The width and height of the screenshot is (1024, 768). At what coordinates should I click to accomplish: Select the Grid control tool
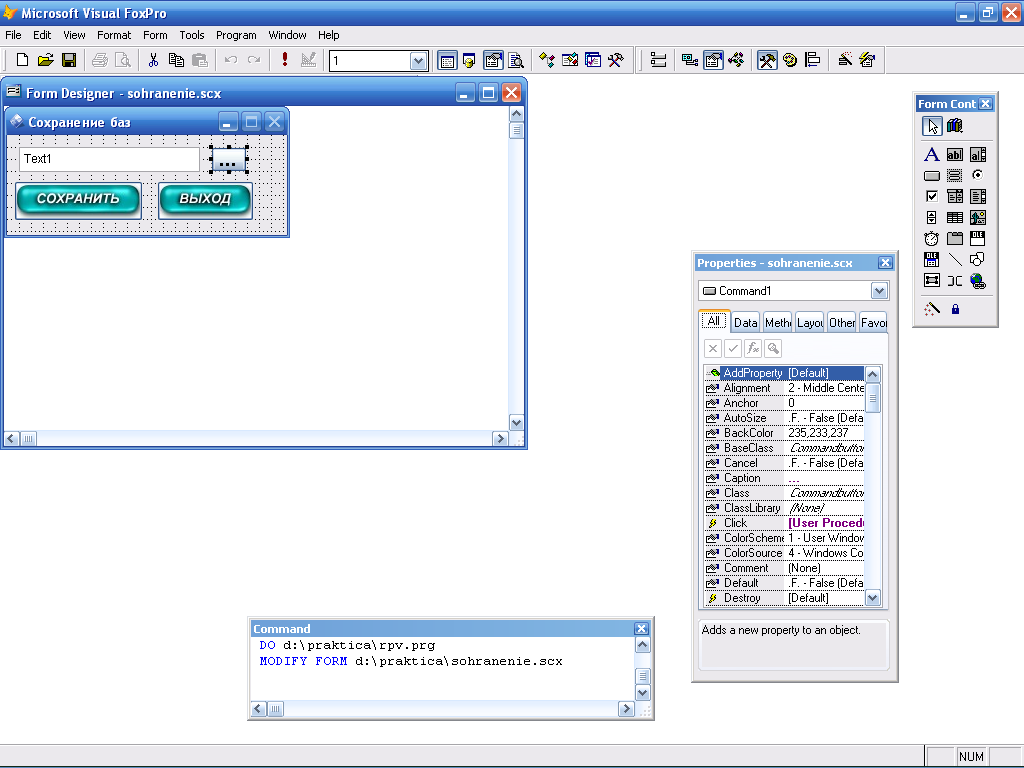(955, 217)
